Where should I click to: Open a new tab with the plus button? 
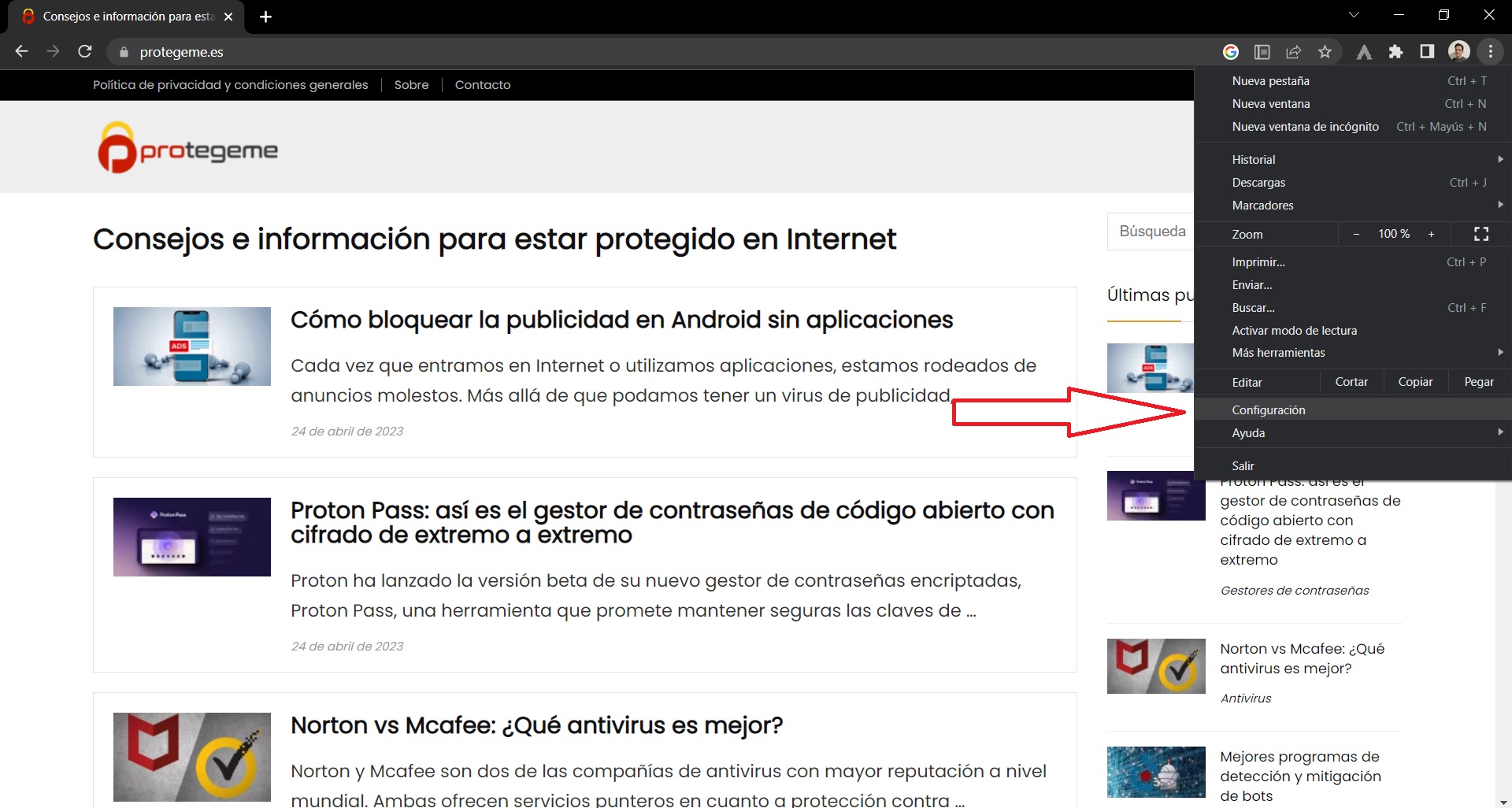click(265, 17)
